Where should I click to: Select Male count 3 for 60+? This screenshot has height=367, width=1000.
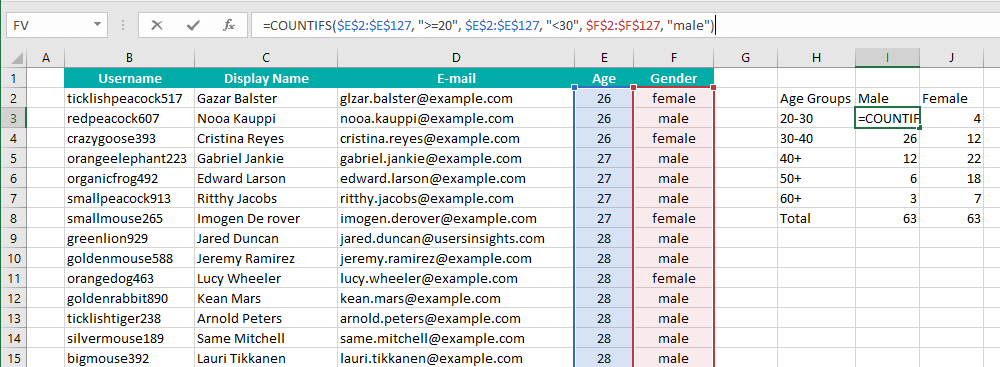pyautogui.click(x=887, y=198)
